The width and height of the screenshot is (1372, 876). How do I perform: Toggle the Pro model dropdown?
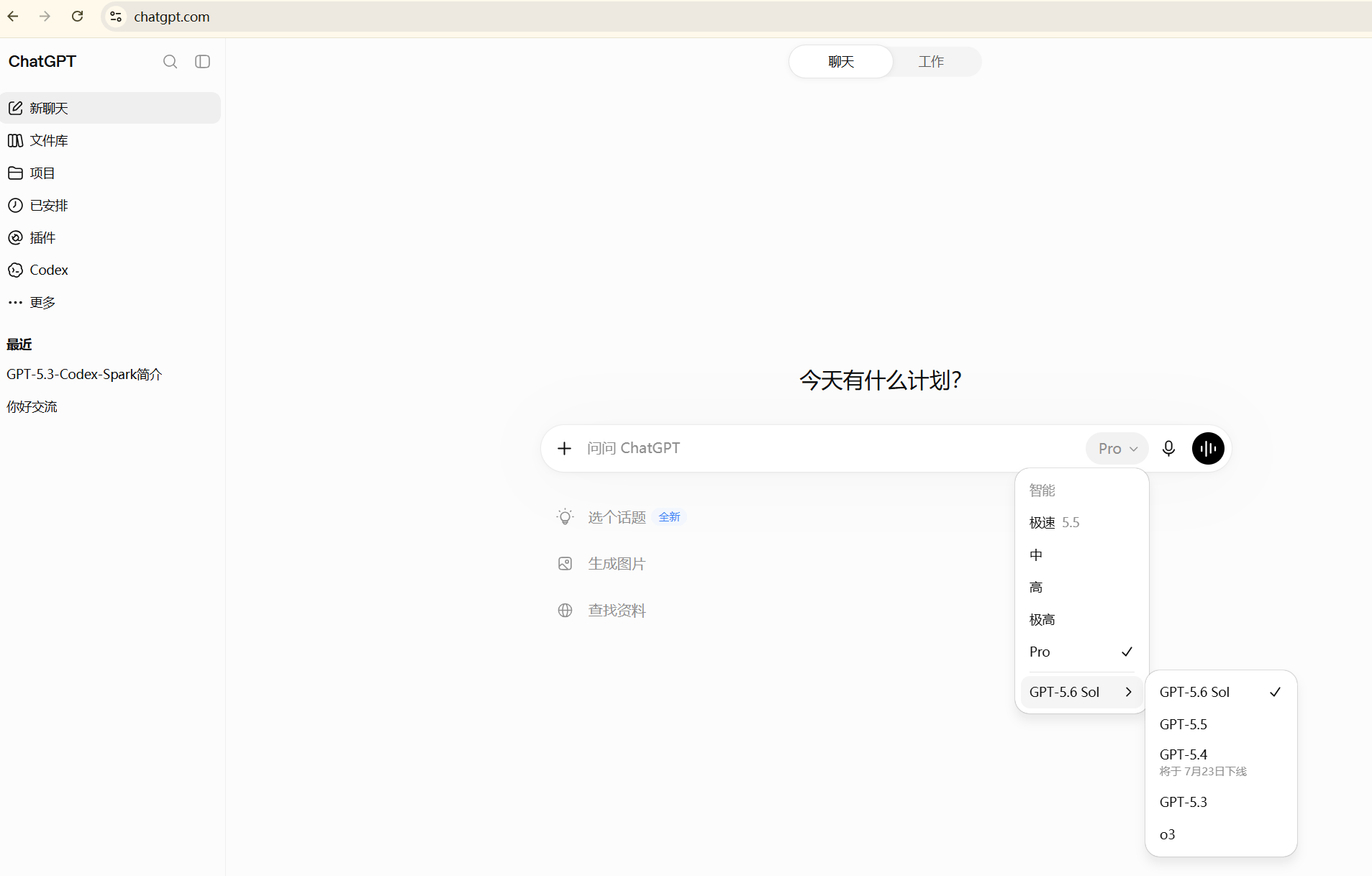[1117, 448]
